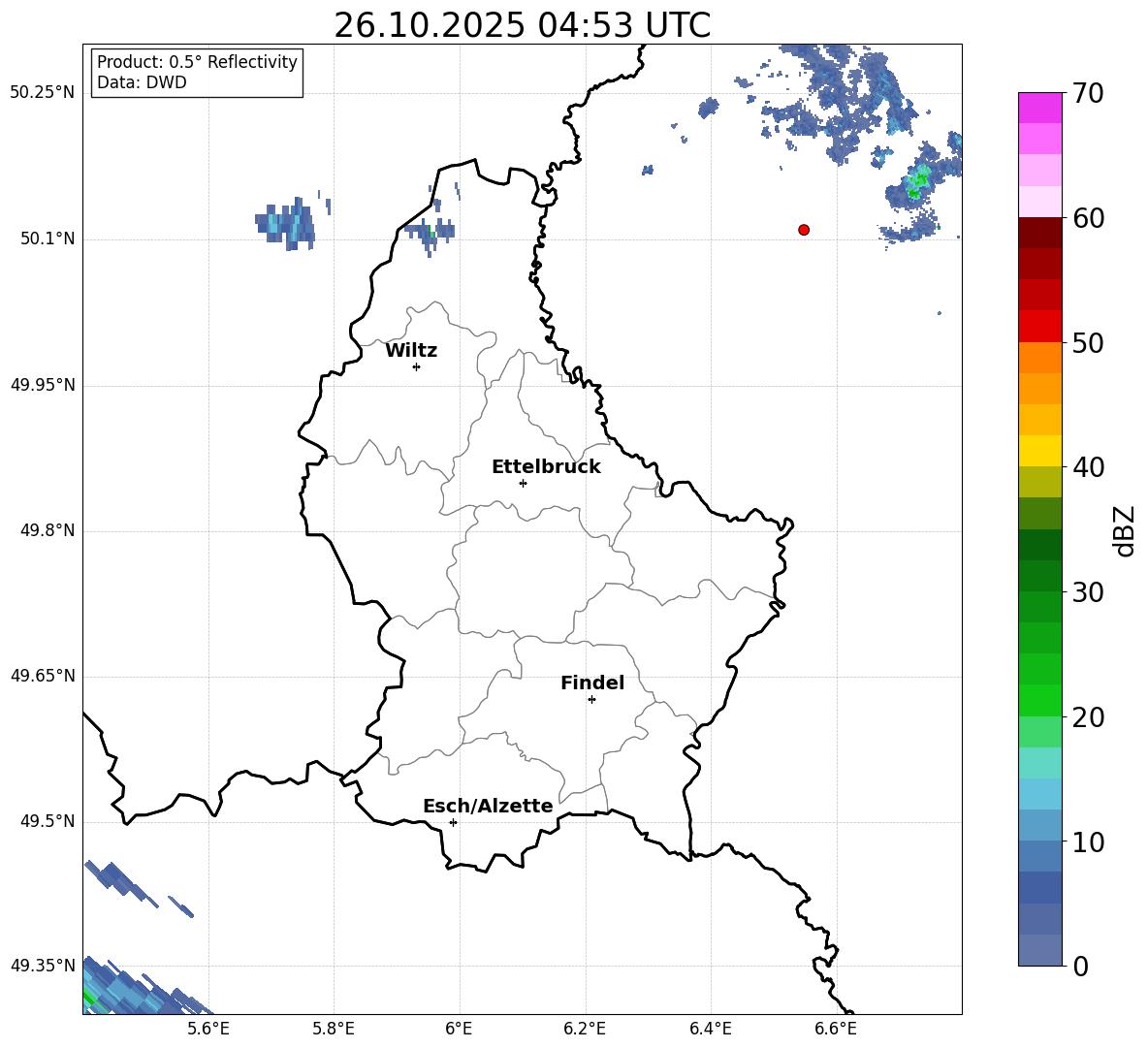Click the 40 label on the colorbar
Image resolution: width=1148 pixels, height=1048 pixels.
point(1088,467)
